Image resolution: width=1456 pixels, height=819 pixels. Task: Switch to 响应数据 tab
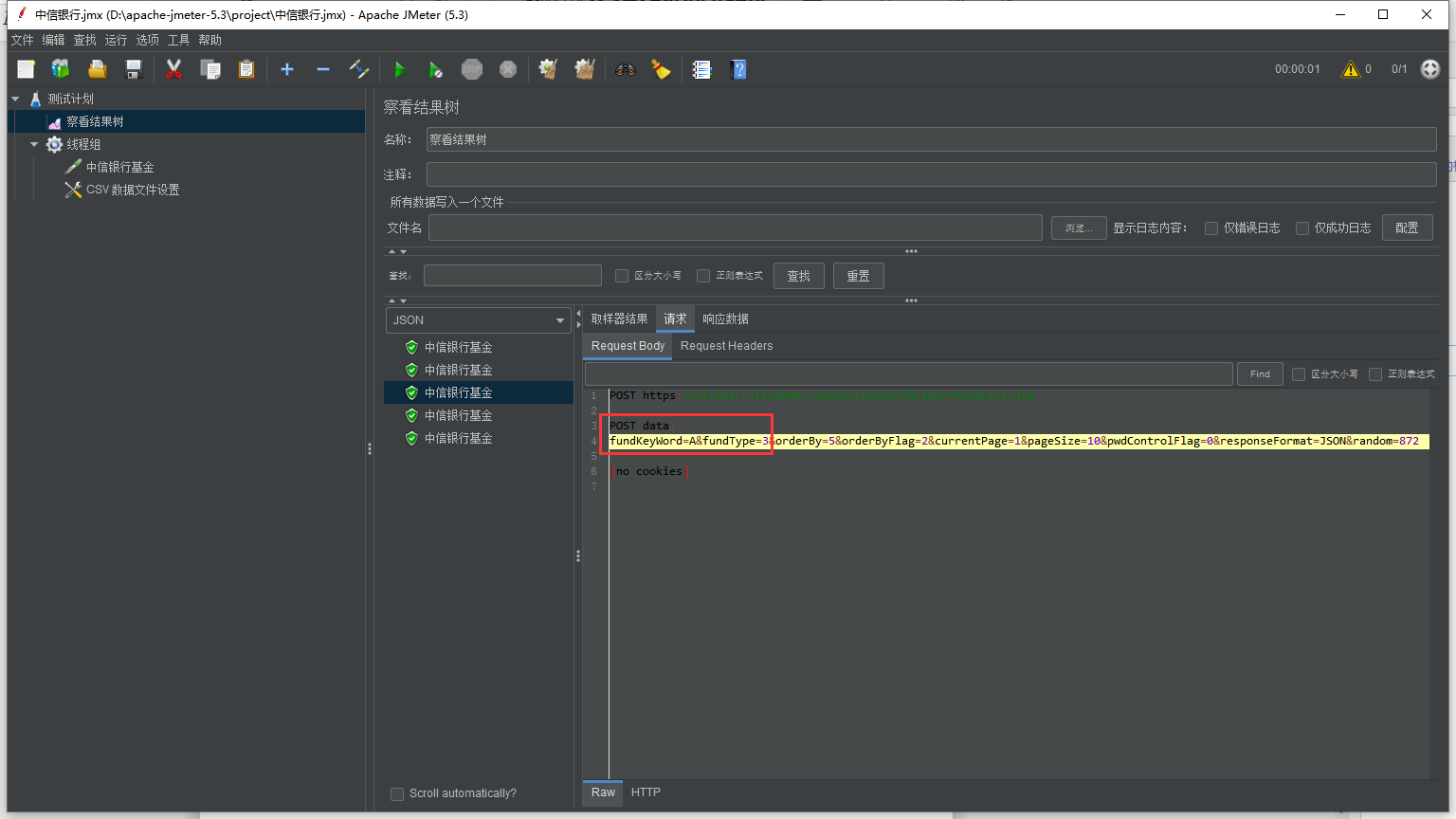pyautogui.click(x=725, y=319)
